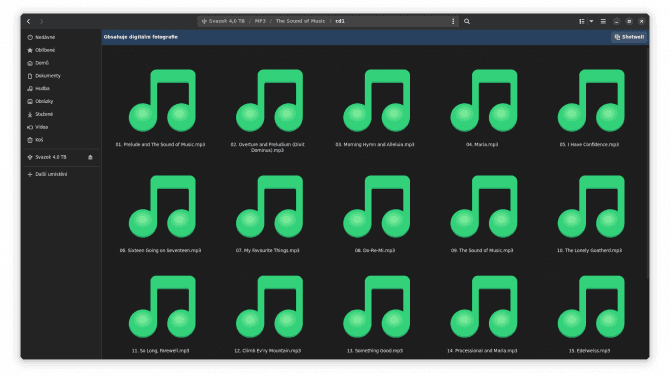Select 02. Overture and Preludium file icon
The height and width of the screenshot is (377, 670).
tap(269, 101)
